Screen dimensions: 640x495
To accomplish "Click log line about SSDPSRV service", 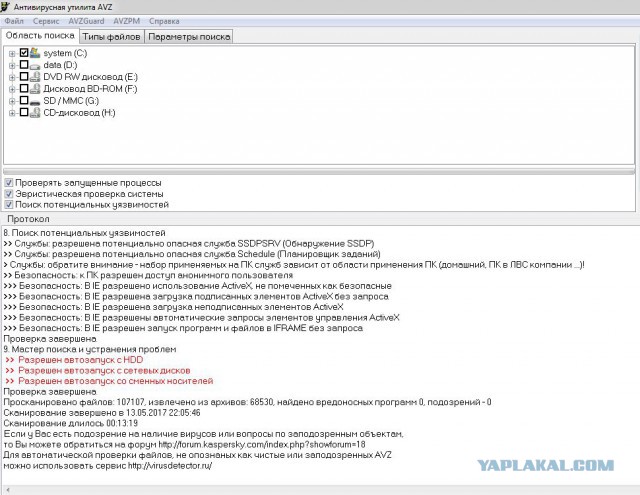I will pyautogui.click(x=189, y=244).
